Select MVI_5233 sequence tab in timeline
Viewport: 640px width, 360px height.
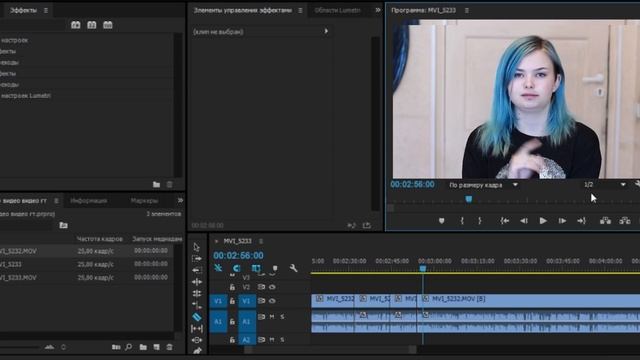237,241
